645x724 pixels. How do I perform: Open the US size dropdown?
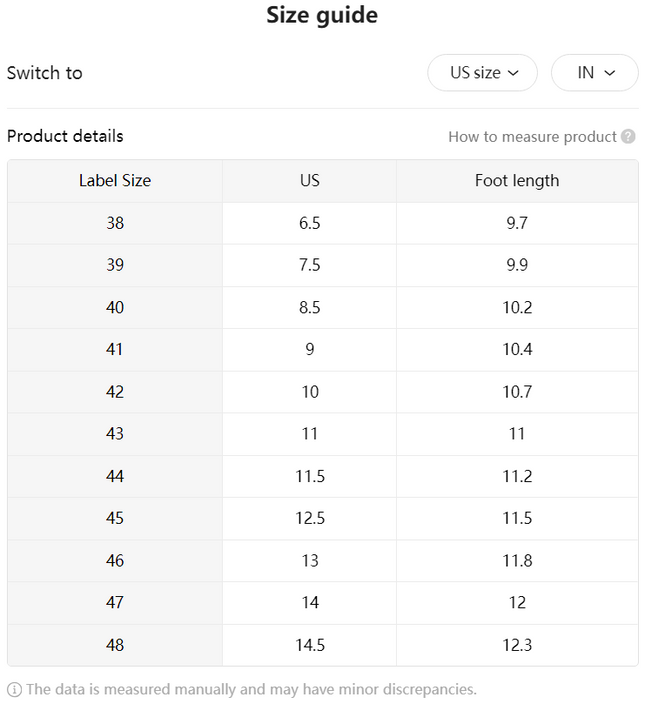point(482,72)
